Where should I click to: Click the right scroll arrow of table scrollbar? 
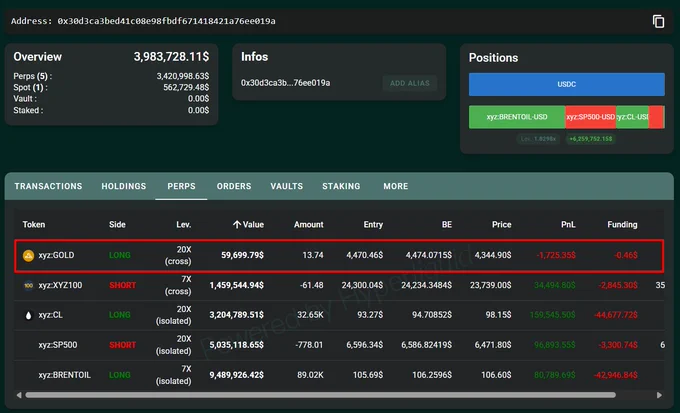659,395
